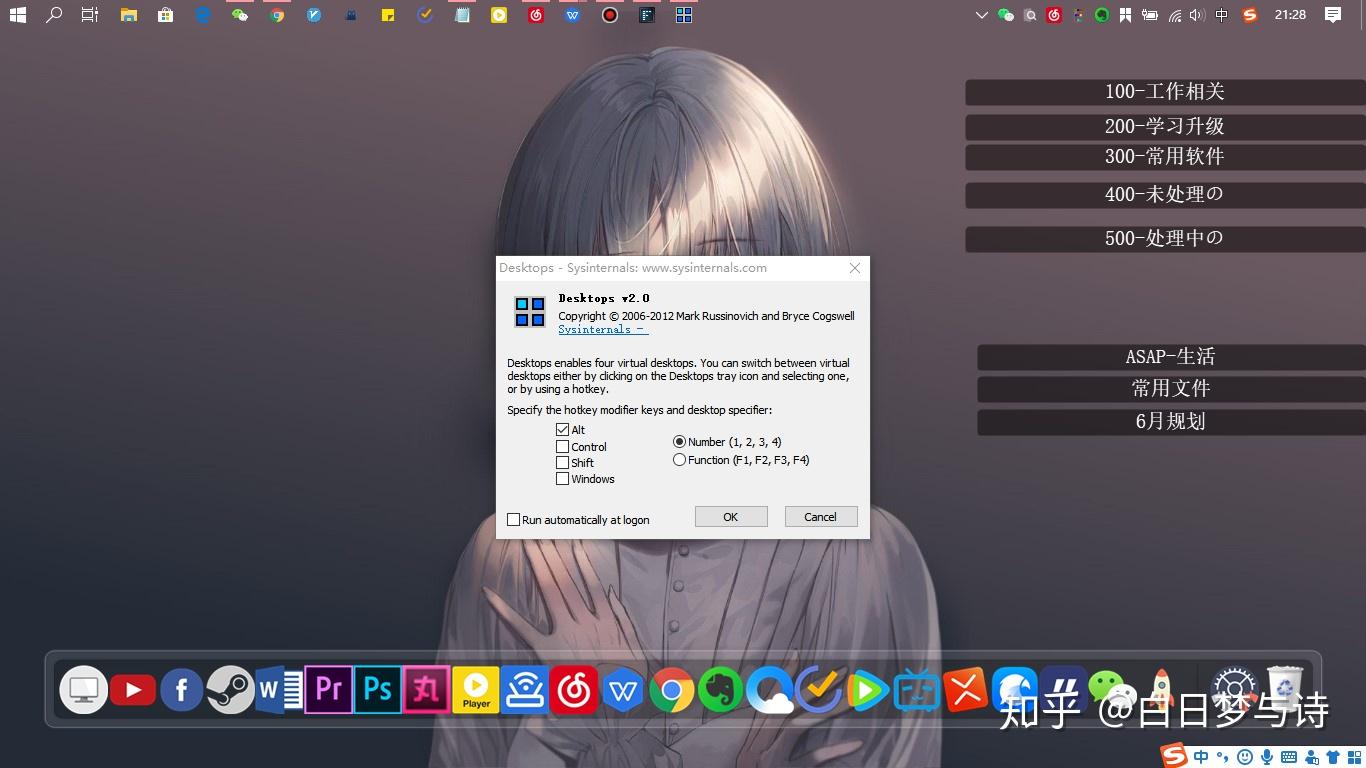Open Evernote elephant icon in dock
The height and width of the screenshot is (768, 1366).
[x=720, y=689]
